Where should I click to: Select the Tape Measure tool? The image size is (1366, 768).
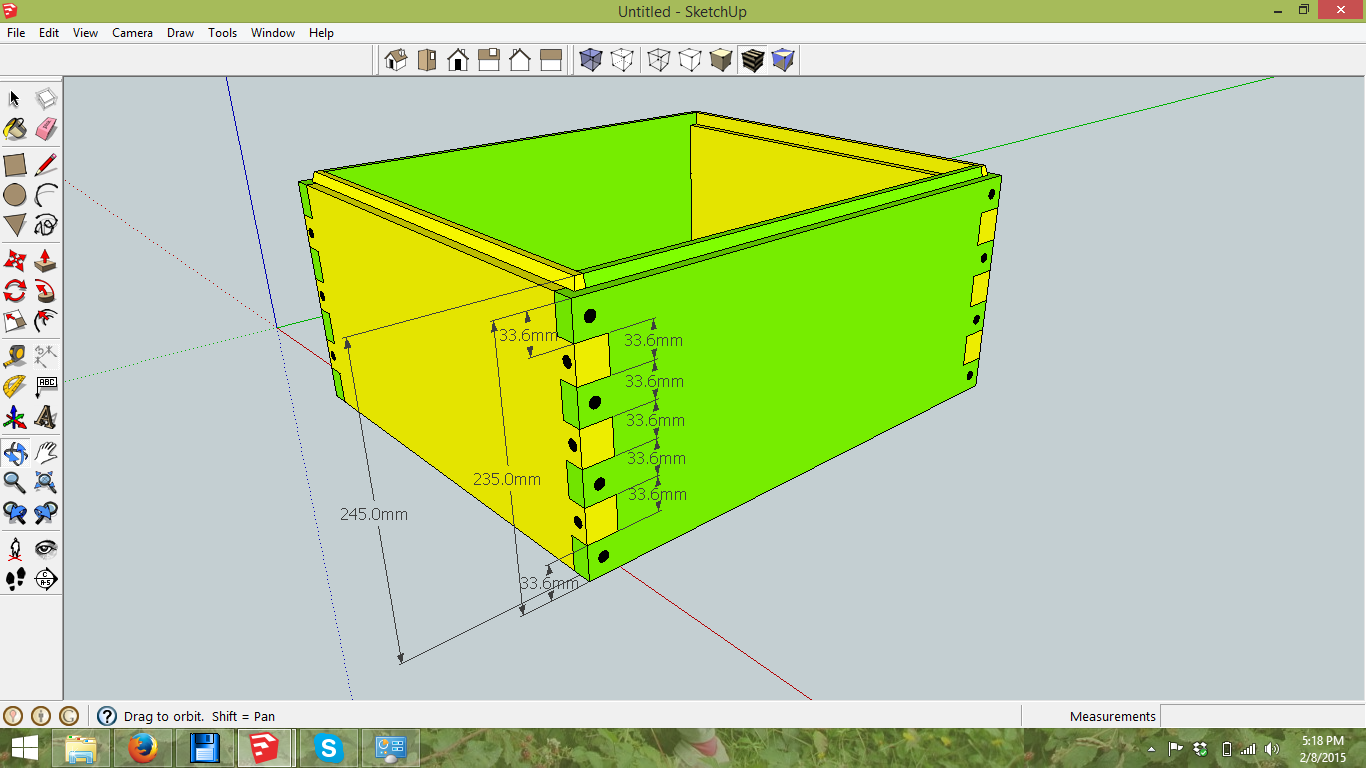(x=15, y=355)
